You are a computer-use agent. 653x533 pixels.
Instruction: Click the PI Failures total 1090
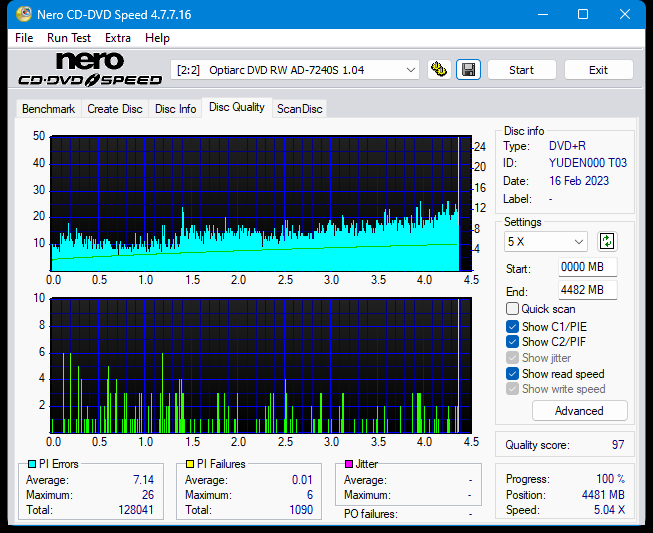click(x=301, y=510)
